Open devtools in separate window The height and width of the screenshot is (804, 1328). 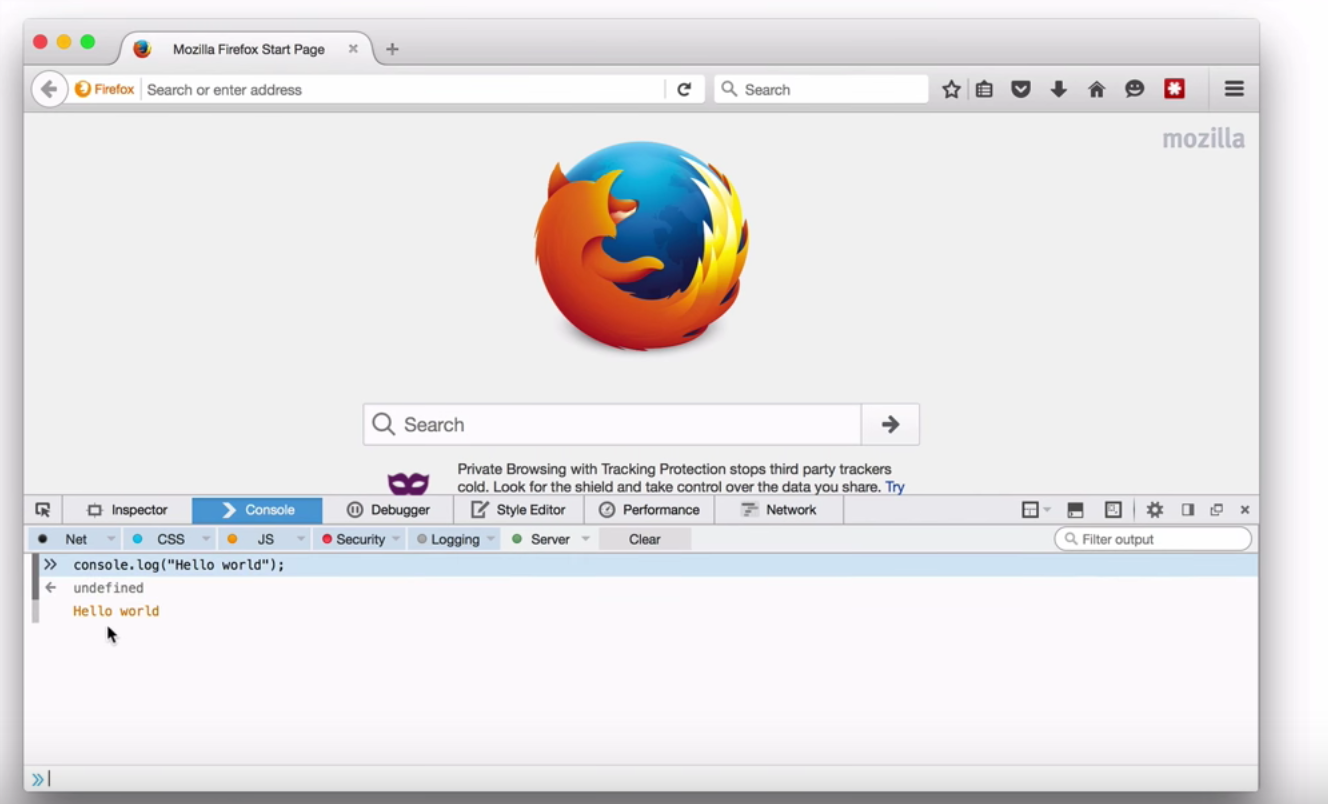[x=1217, y=510]
